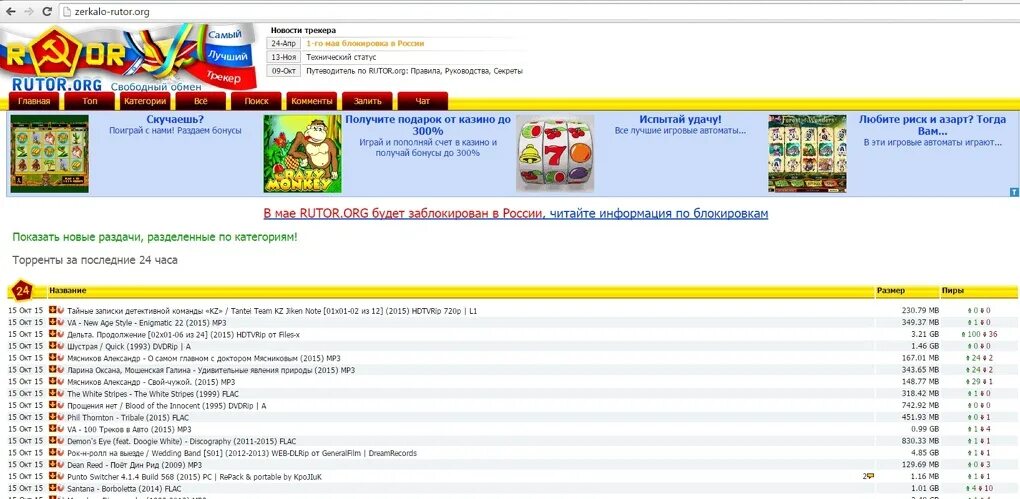Screen dimensions: 1020x499
Task: Open news link about 1-го мая блокировка в России
Action: click(365, 43)
